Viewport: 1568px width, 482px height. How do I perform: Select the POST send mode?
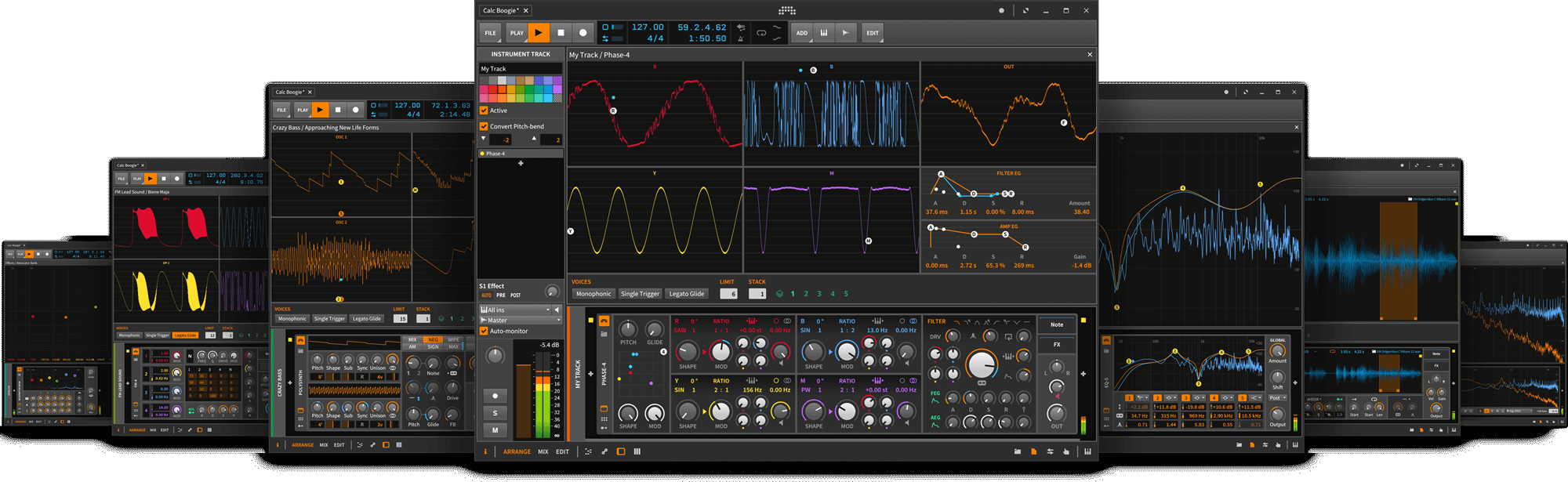[516, 295]
